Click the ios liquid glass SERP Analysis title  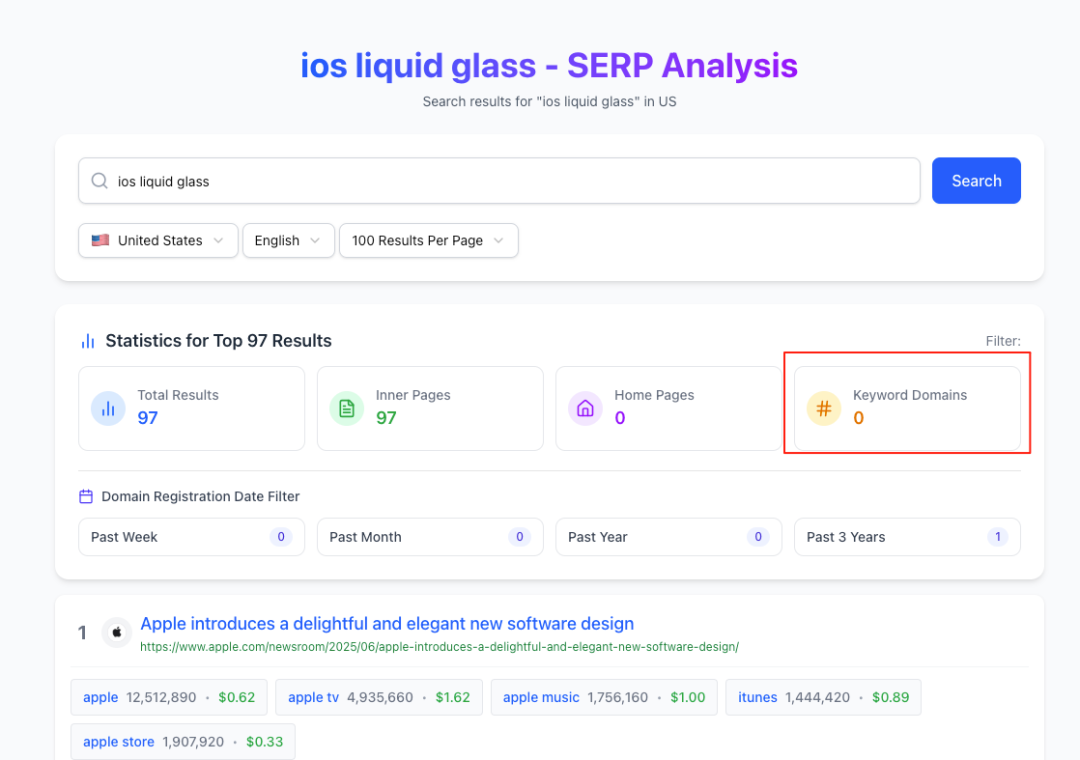[549, 66]
